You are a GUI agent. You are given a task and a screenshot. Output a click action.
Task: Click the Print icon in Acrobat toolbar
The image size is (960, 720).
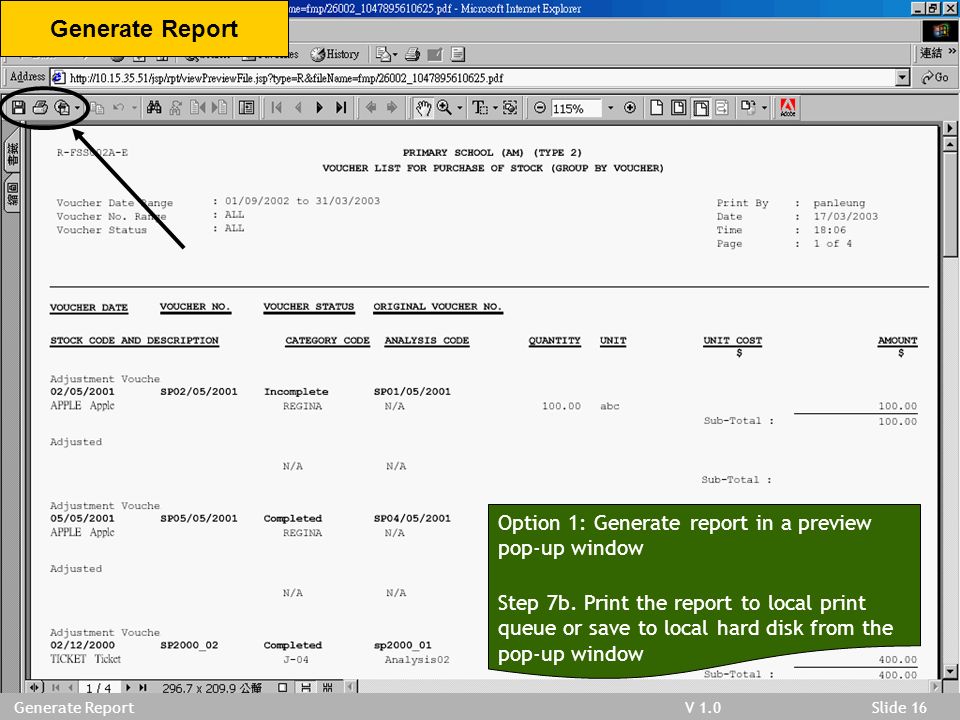(40, 108)
